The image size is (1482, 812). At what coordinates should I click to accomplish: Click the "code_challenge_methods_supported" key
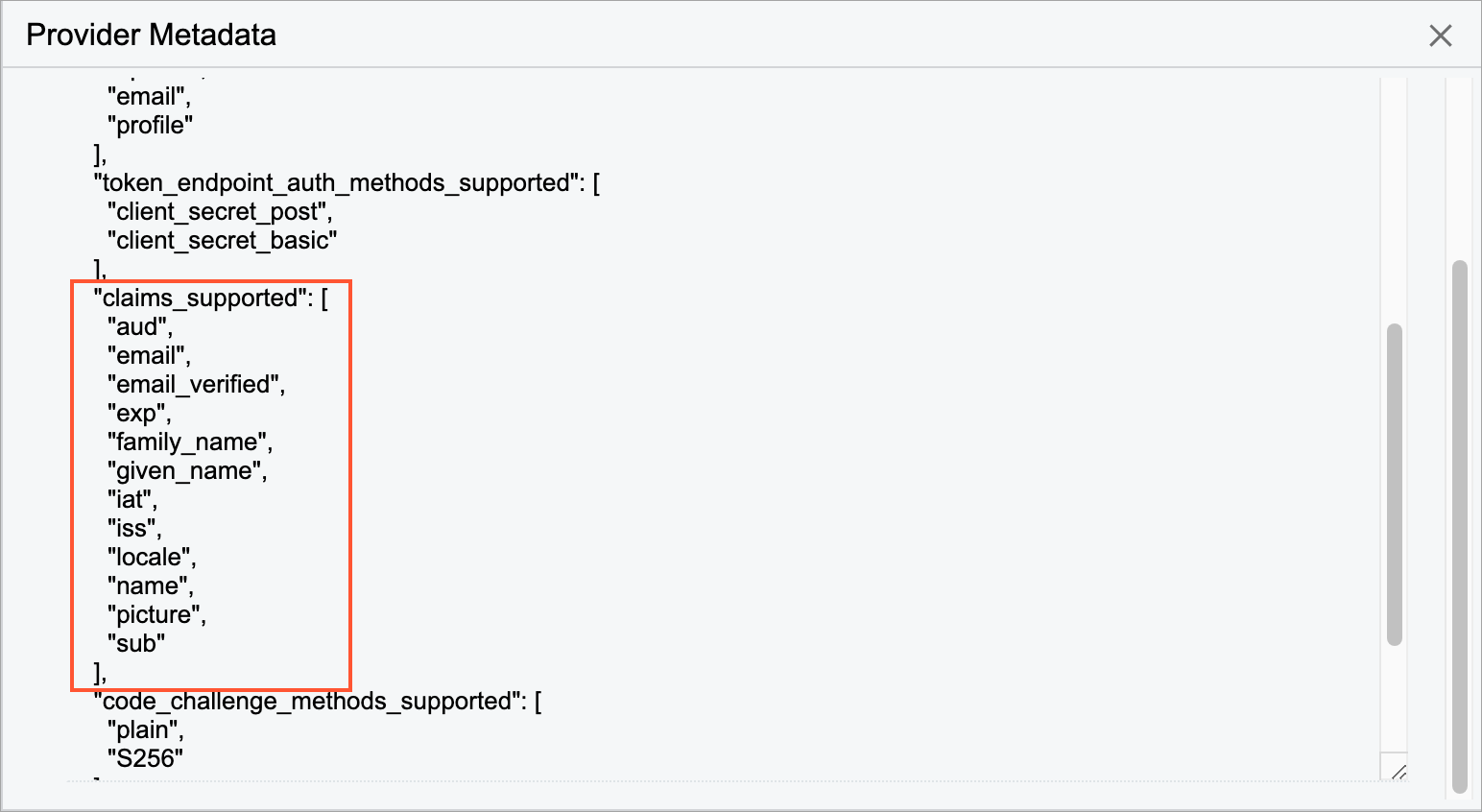pyautogui.click(x=307, y=702)
